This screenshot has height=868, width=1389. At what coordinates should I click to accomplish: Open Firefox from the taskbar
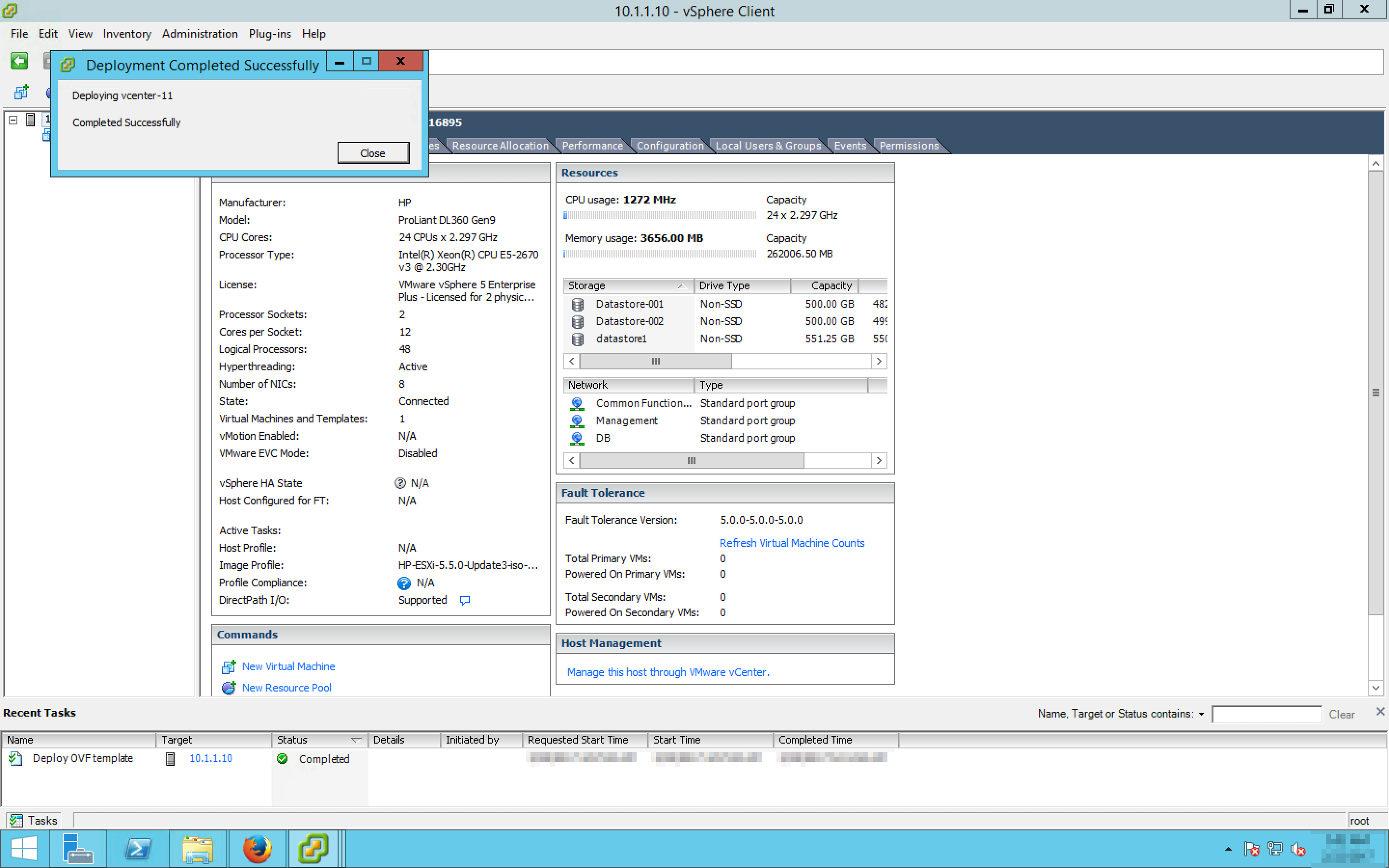(257, 849)
